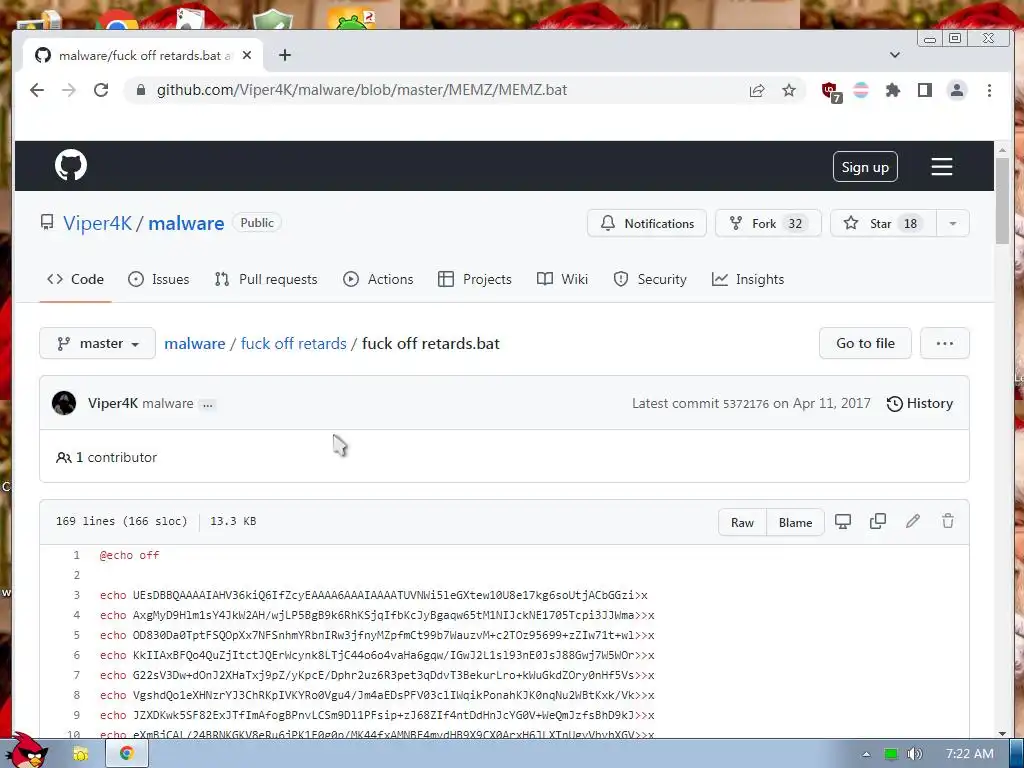Switch to the Issues tab
The image size is (1024, 768).
(x=159, y=280)
